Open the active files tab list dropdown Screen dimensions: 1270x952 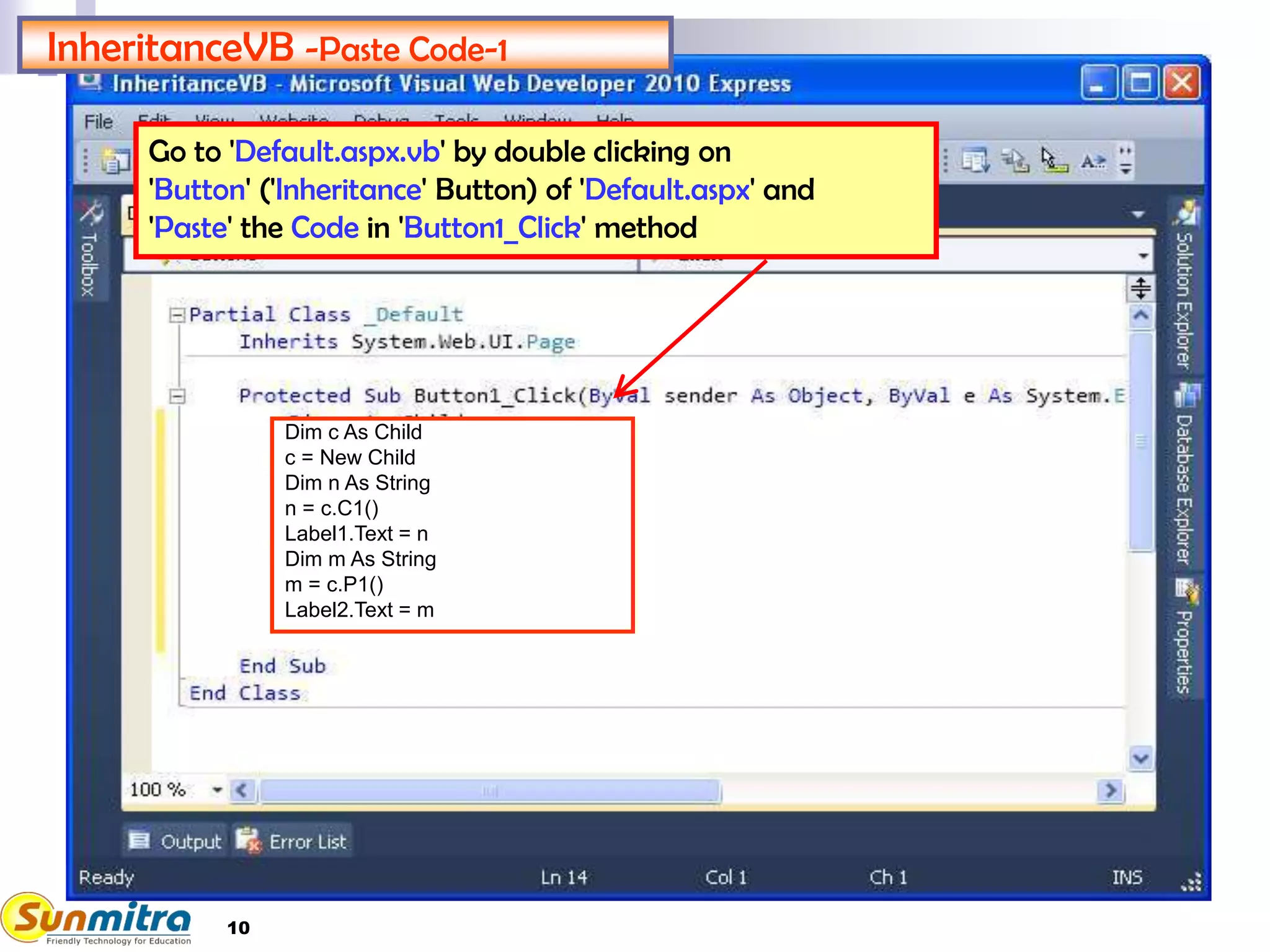pyautogui.click(x=1138, y=215)
